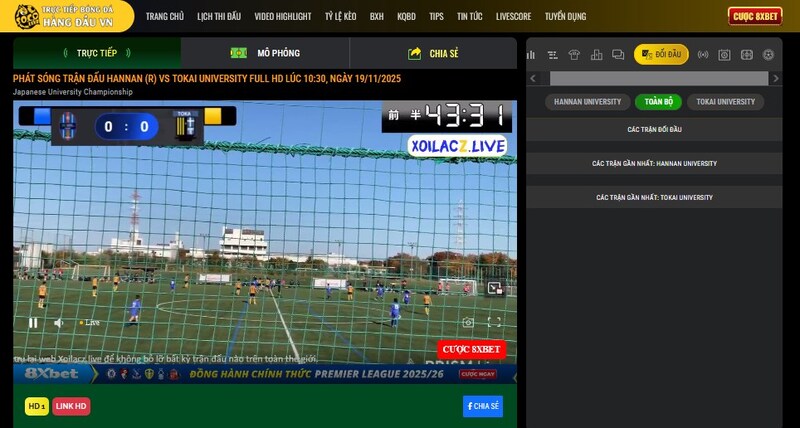Click the Cược 8XBET button in header
The height and width of the screenshot is (428, 800).
tap(755, 17)
